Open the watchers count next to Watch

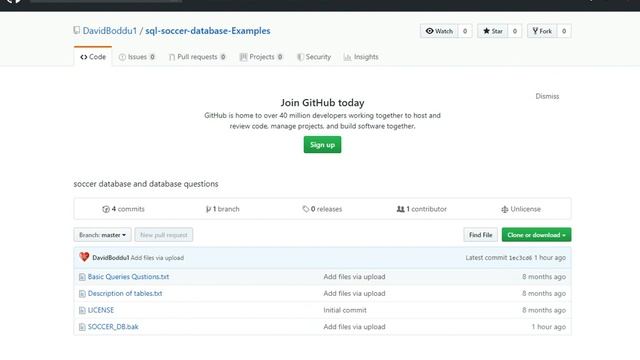pyautogui.click(x=465, y=31)
